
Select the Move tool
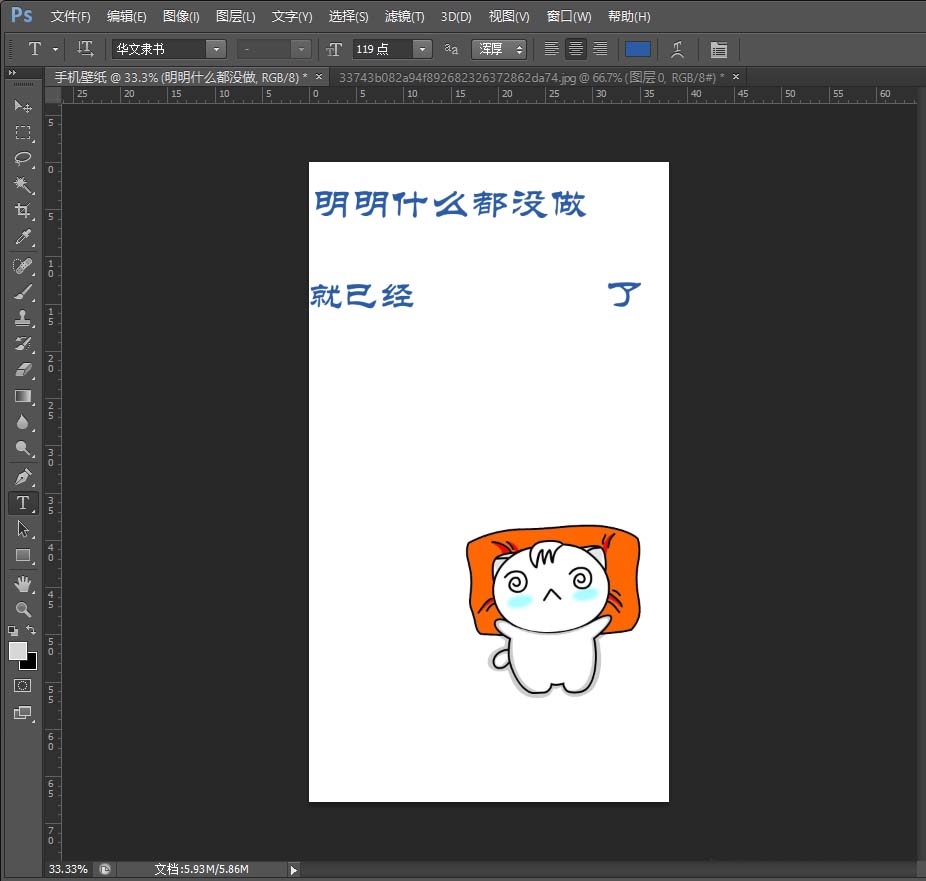click(23, 107)
